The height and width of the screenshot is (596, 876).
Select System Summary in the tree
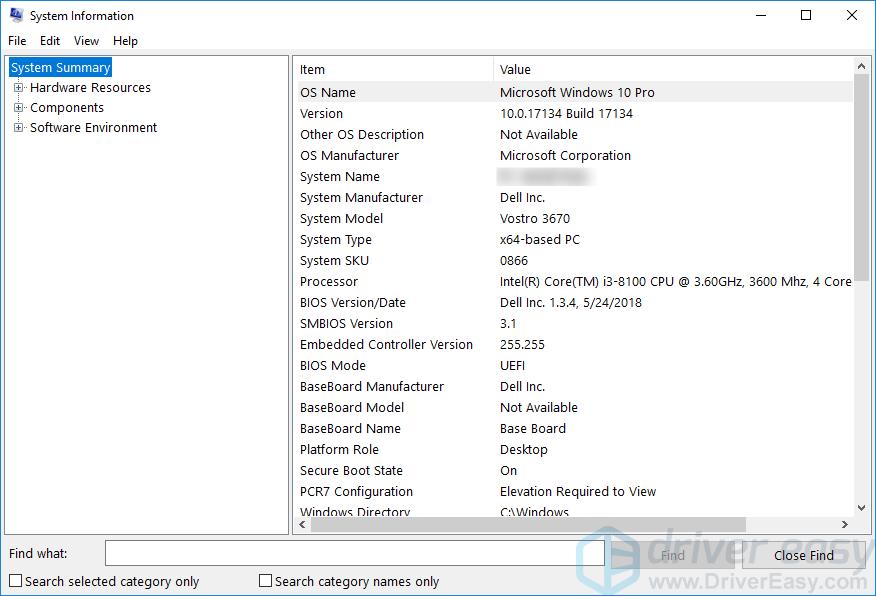click(x=60, y=68)
